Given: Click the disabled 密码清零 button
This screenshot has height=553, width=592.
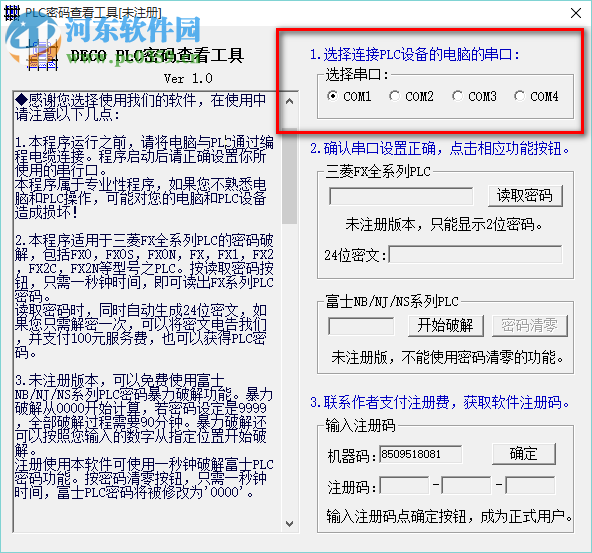Looking at the screenshot, I should (x=530, y=326).
